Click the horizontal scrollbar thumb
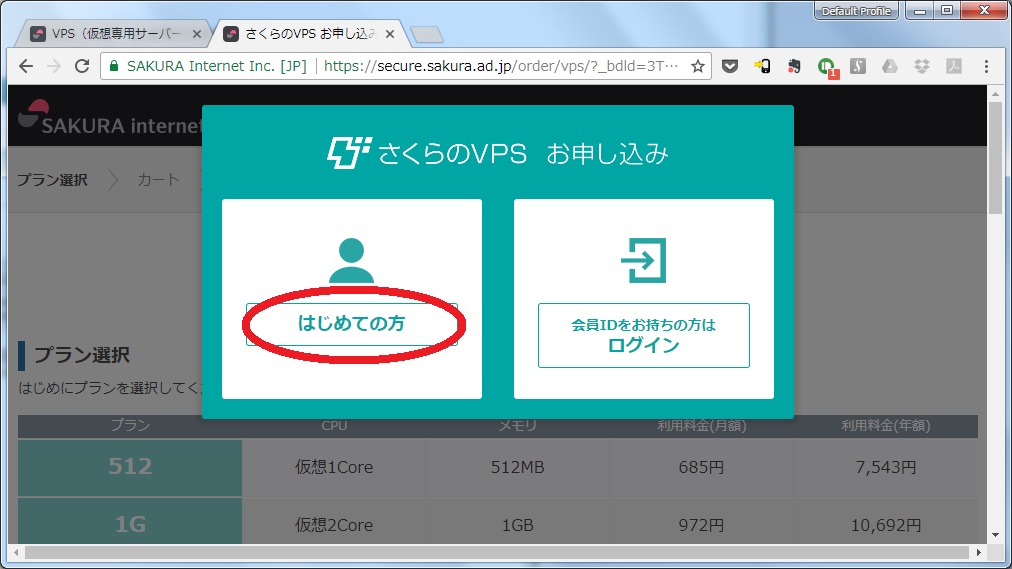 (497, 552)
